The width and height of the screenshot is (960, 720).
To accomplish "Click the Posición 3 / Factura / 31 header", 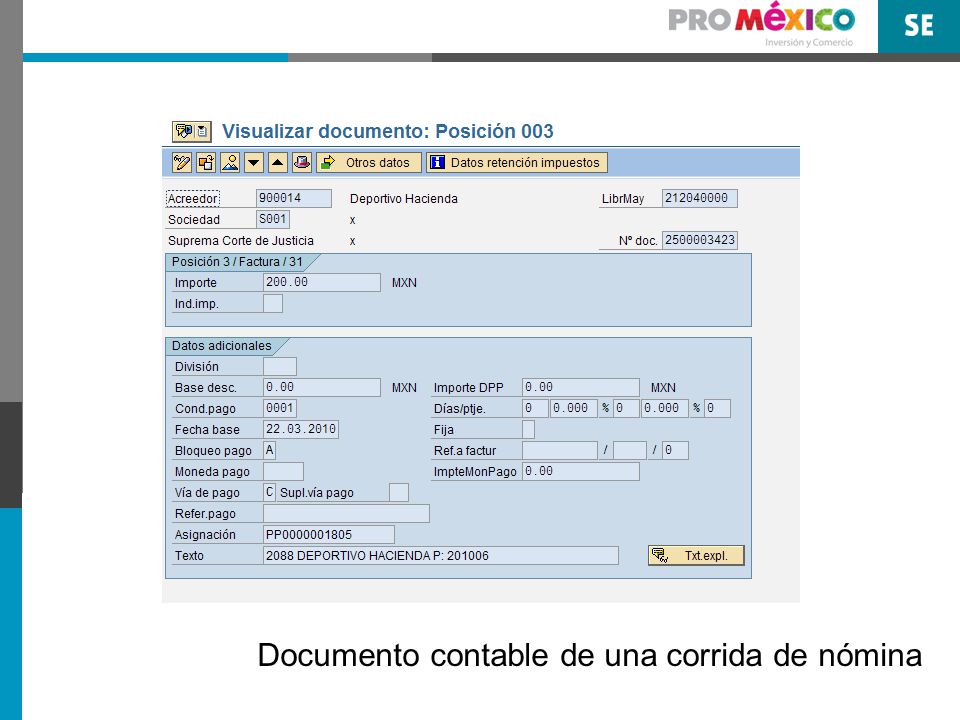I will pos(237,261).
